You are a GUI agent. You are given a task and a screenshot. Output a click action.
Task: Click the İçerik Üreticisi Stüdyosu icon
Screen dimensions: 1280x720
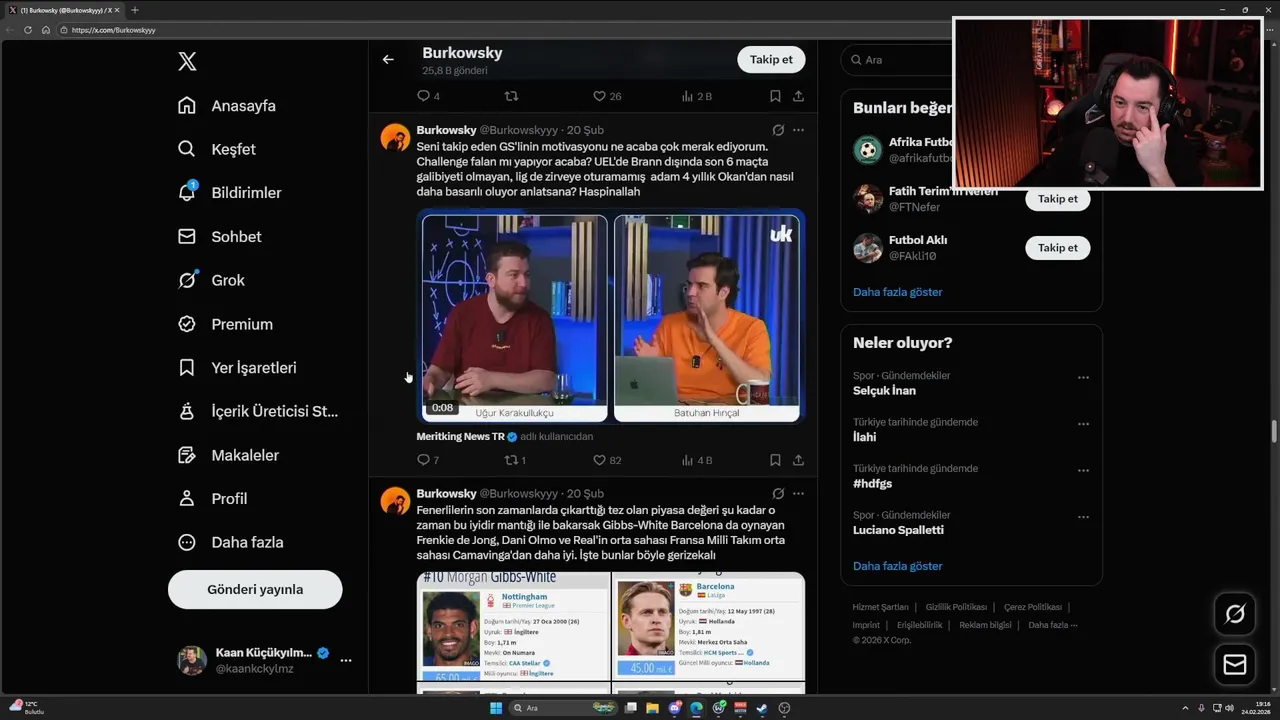(187, 411)
